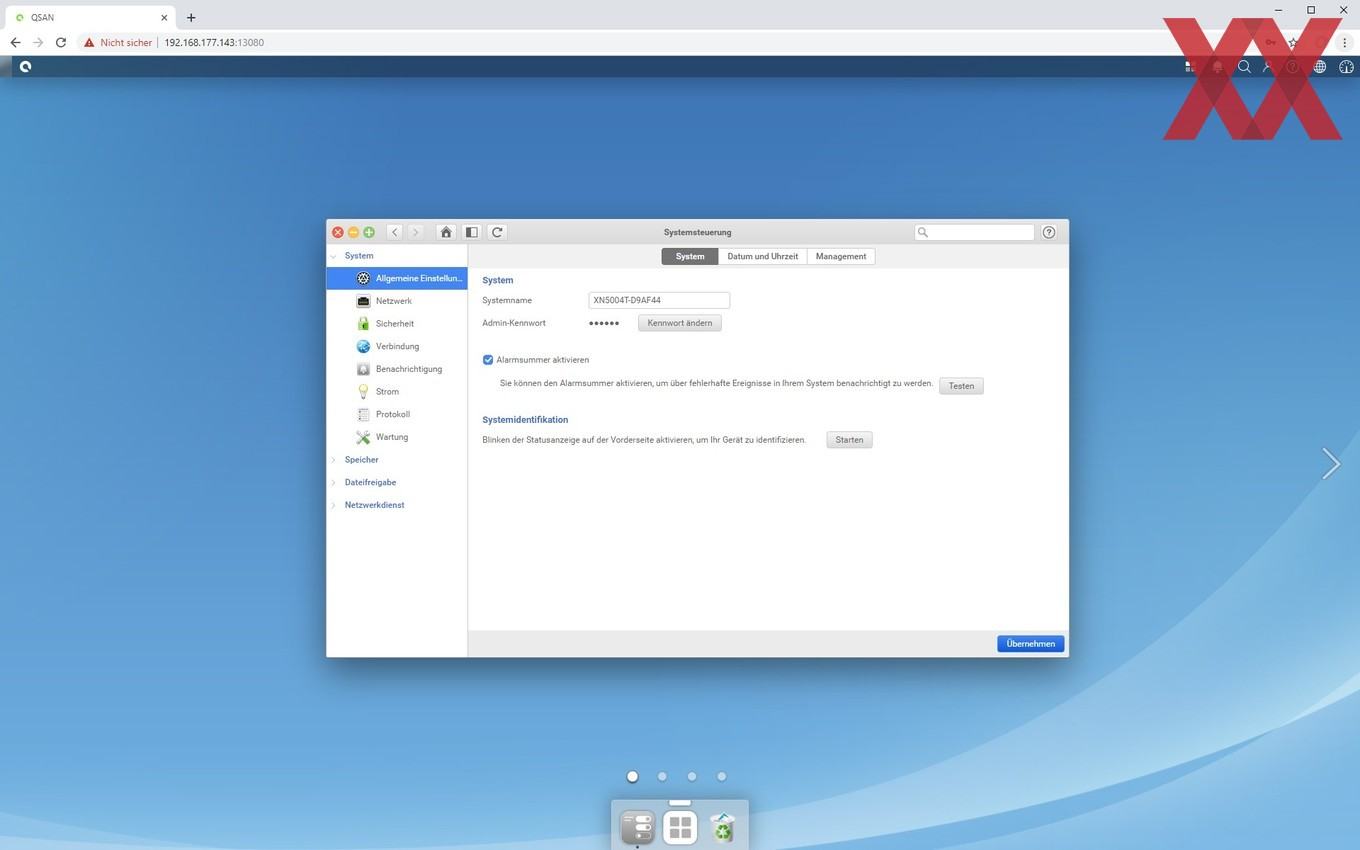
Task: Open the app grid dock icon
Action: [680, 828]
